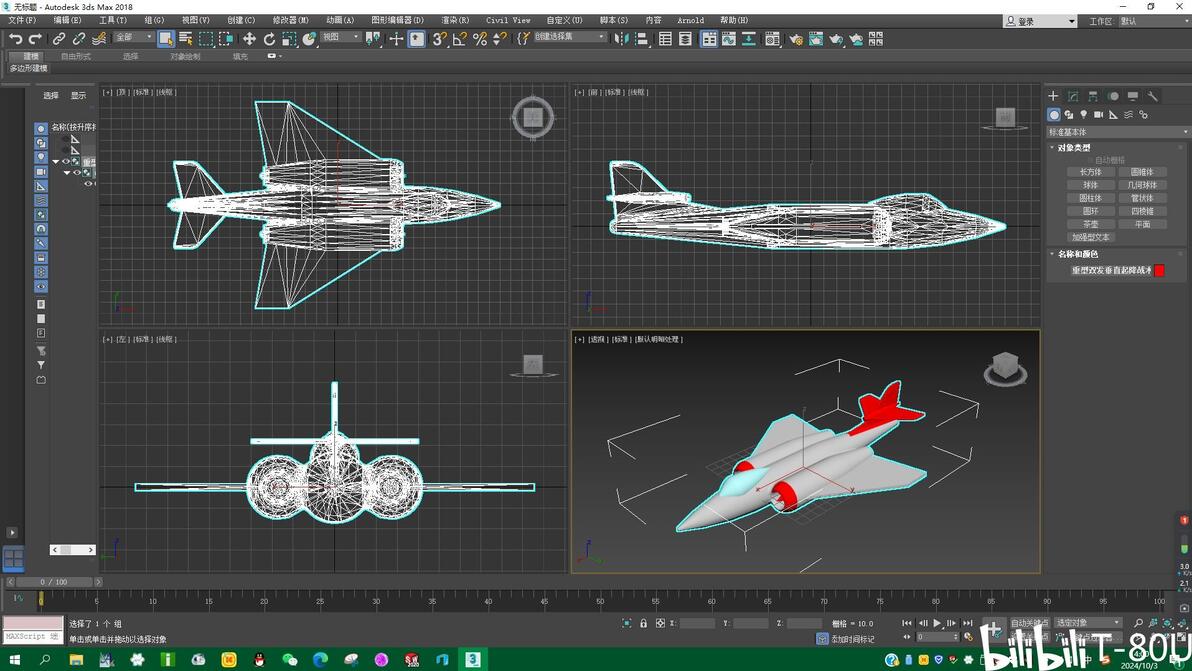Image resolution: width=1192 pixels, height=671 pixels.
Task: Open the 修改器(M) menu
Action: click(x=290, y=21)
